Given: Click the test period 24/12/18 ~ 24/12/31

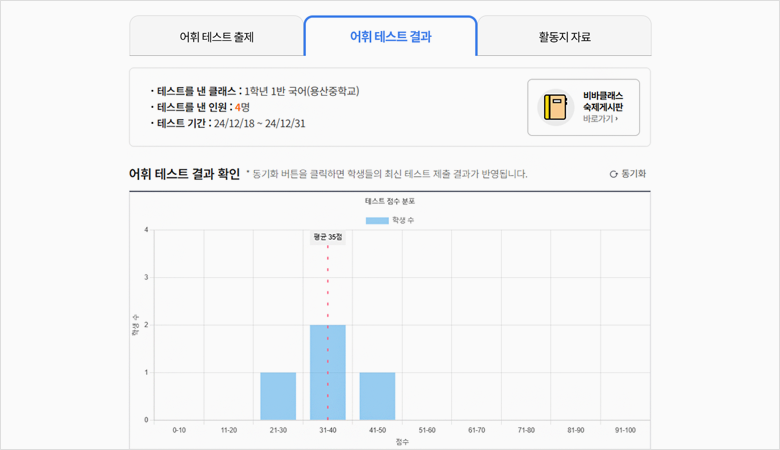Looking at the screenshot, I should (x=260, y=123).
